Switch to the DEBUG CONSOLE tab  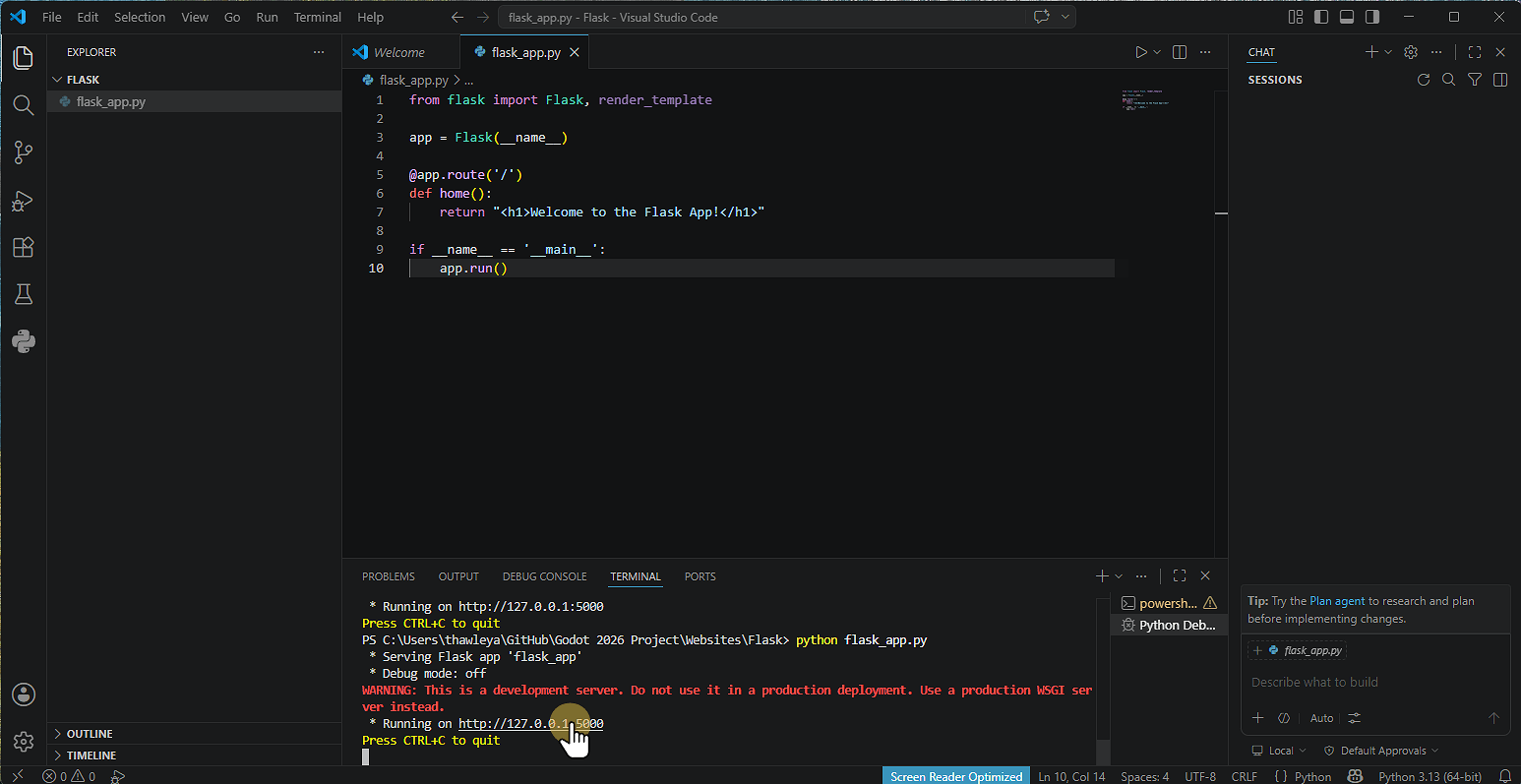[x=544, y=576]
